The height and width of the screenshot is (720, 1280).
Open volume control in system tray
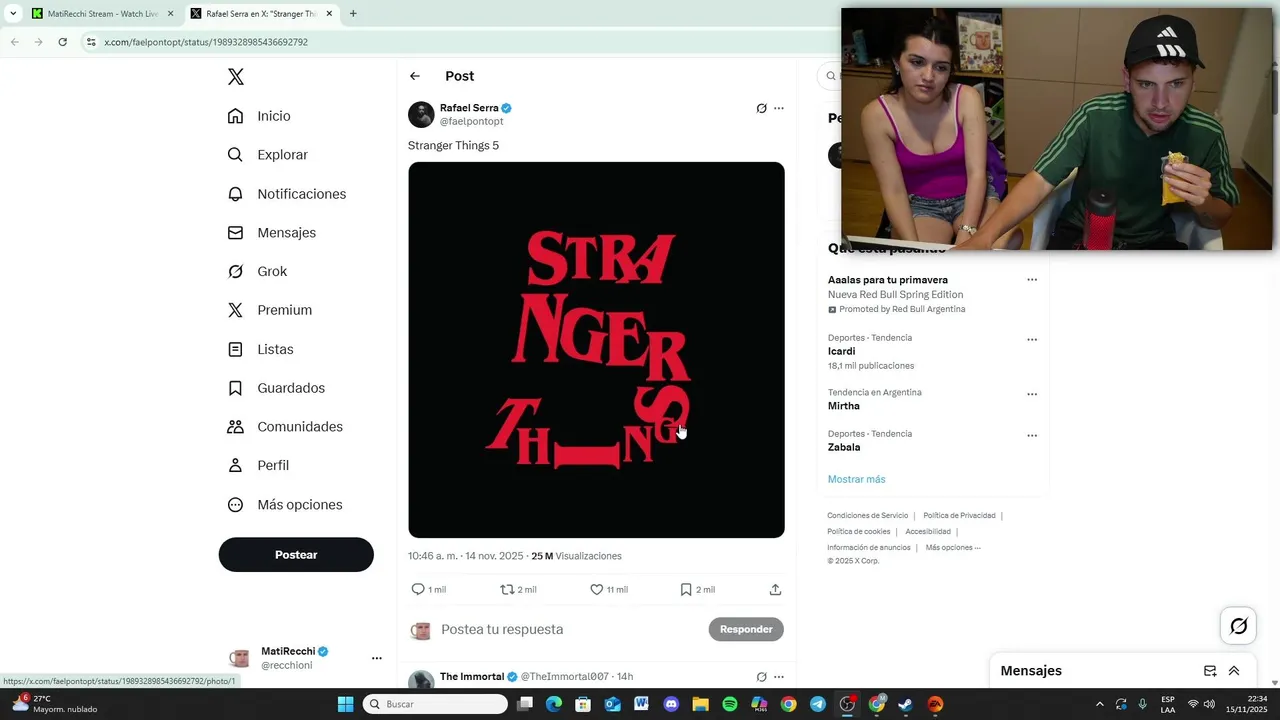pos(1209,704)
